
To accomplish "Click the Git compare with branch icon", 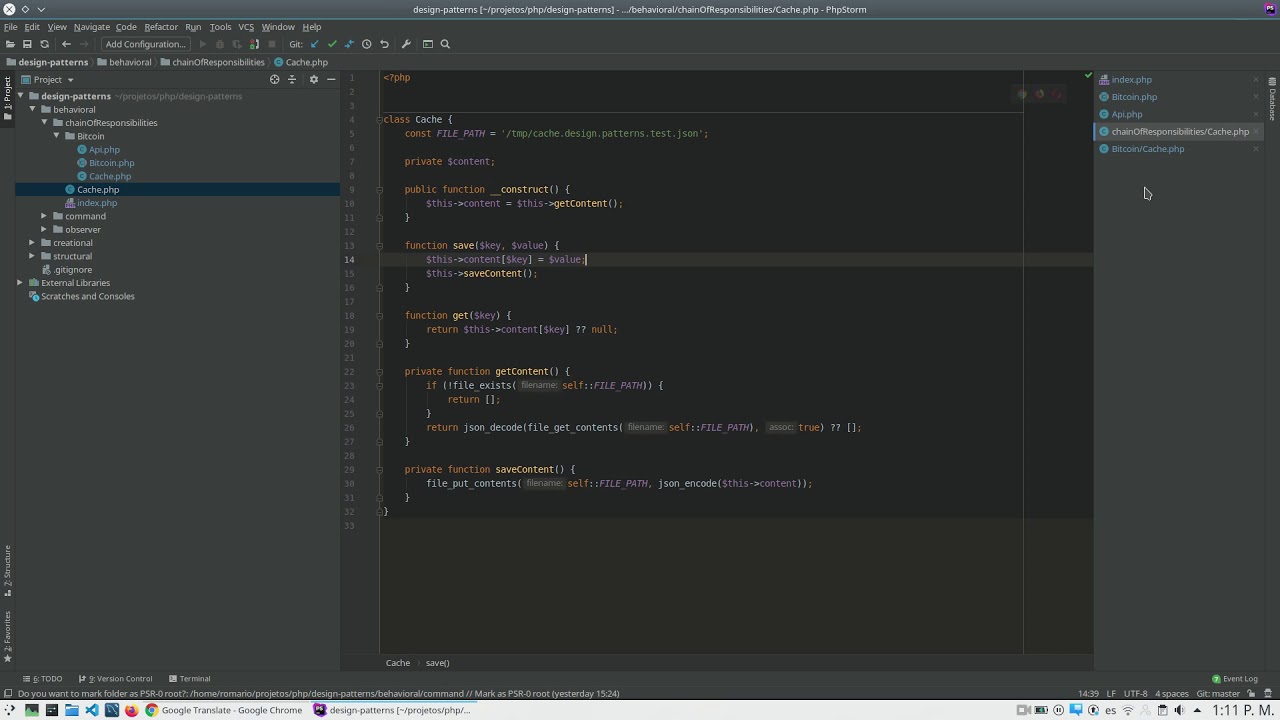I will click(349, 44).
